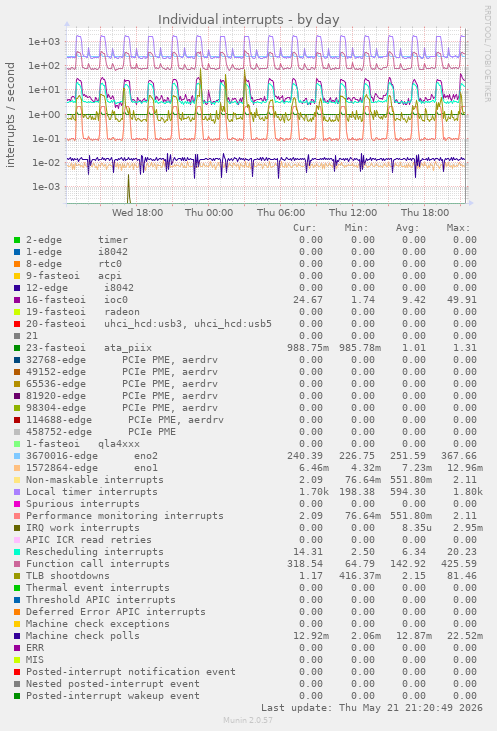
Task: Click the Avg: column header
Action: tap(407, 228)
